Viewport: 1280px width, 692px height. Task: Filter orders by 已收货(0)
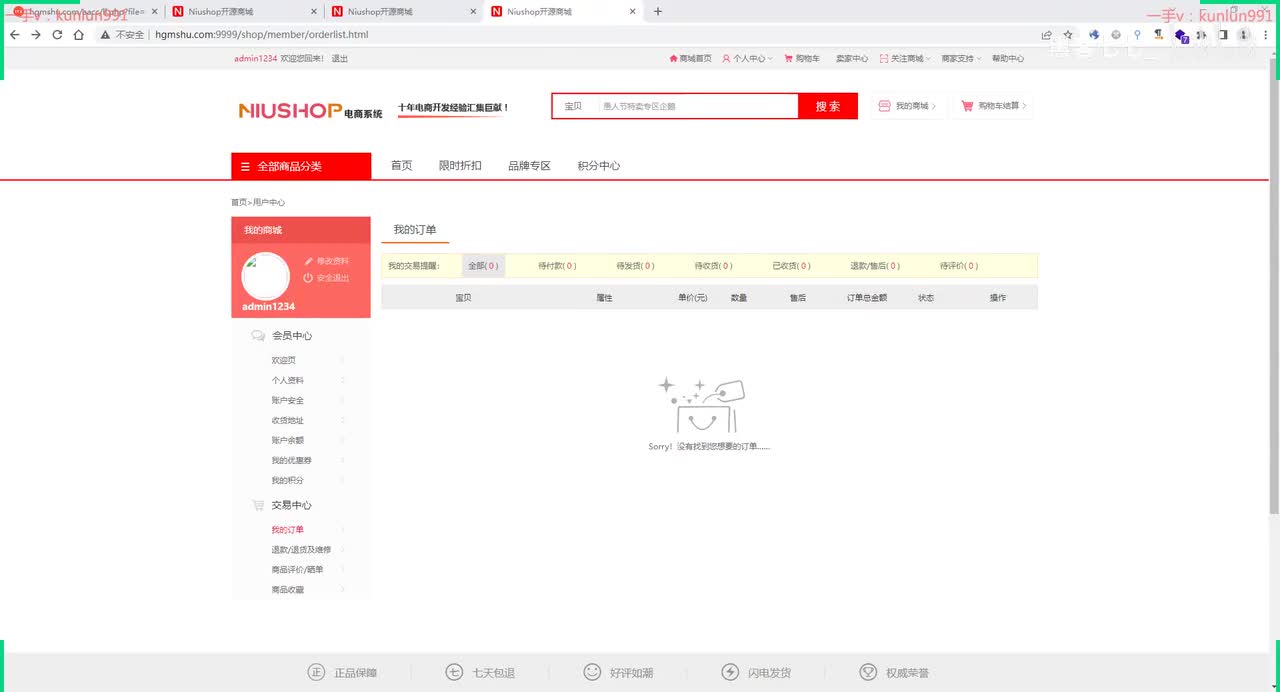pyautogui.click(x=791, y=266)
